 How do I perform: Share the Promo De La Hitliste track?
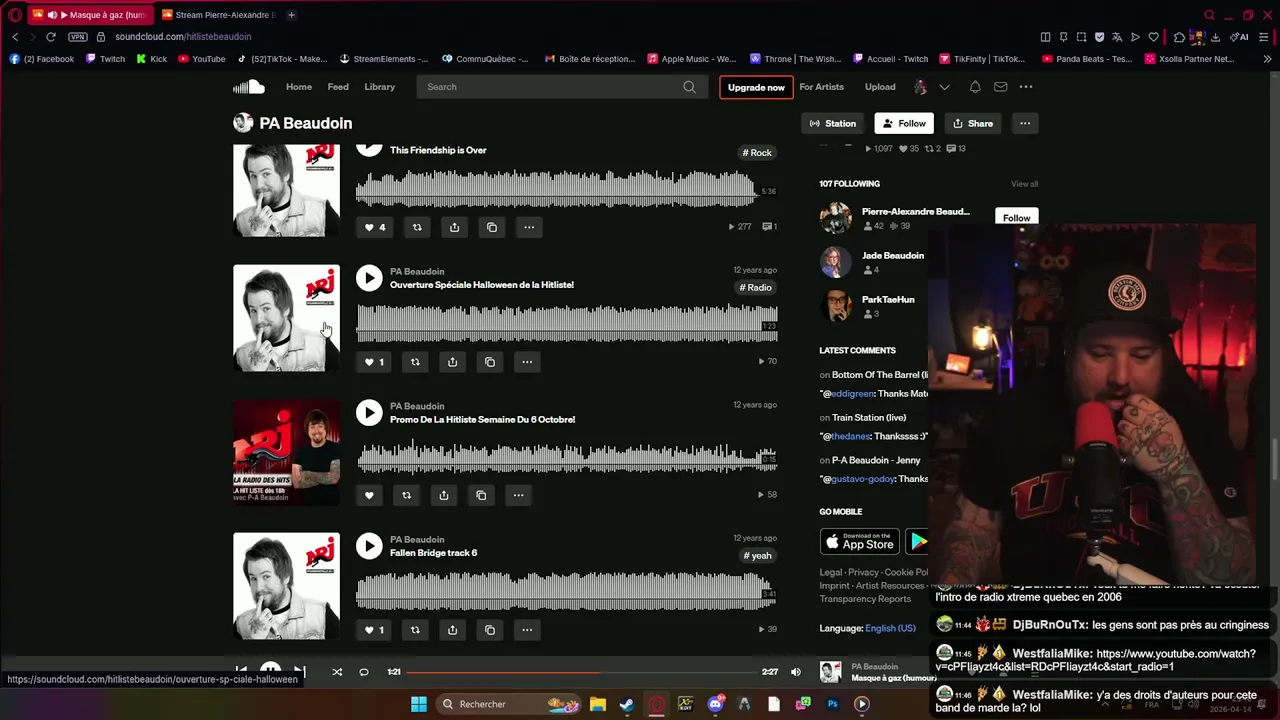443,495
